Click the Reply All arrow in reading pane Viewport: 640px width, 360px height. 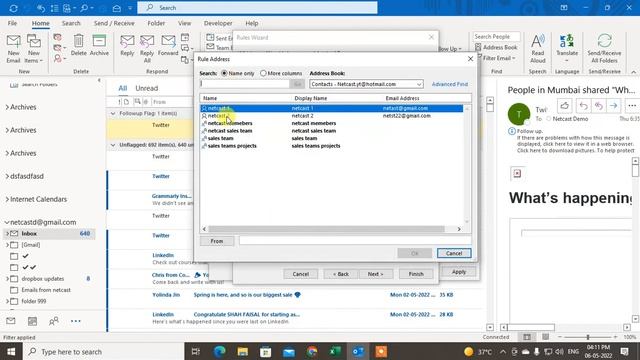pyautogui.click(x=598, y=106)
